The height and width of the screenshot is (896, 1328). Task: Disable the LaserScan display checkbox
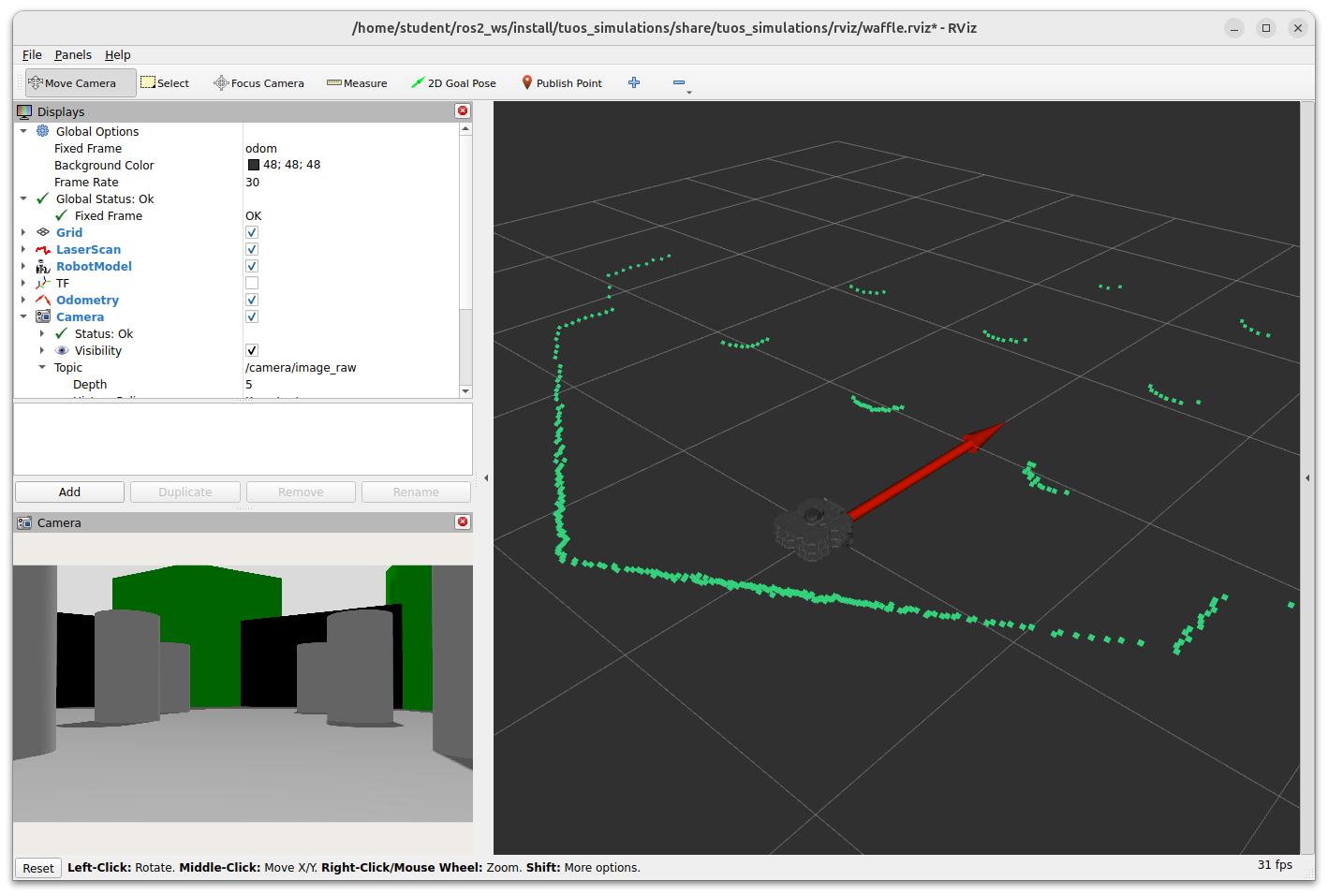tap(252, 250)
